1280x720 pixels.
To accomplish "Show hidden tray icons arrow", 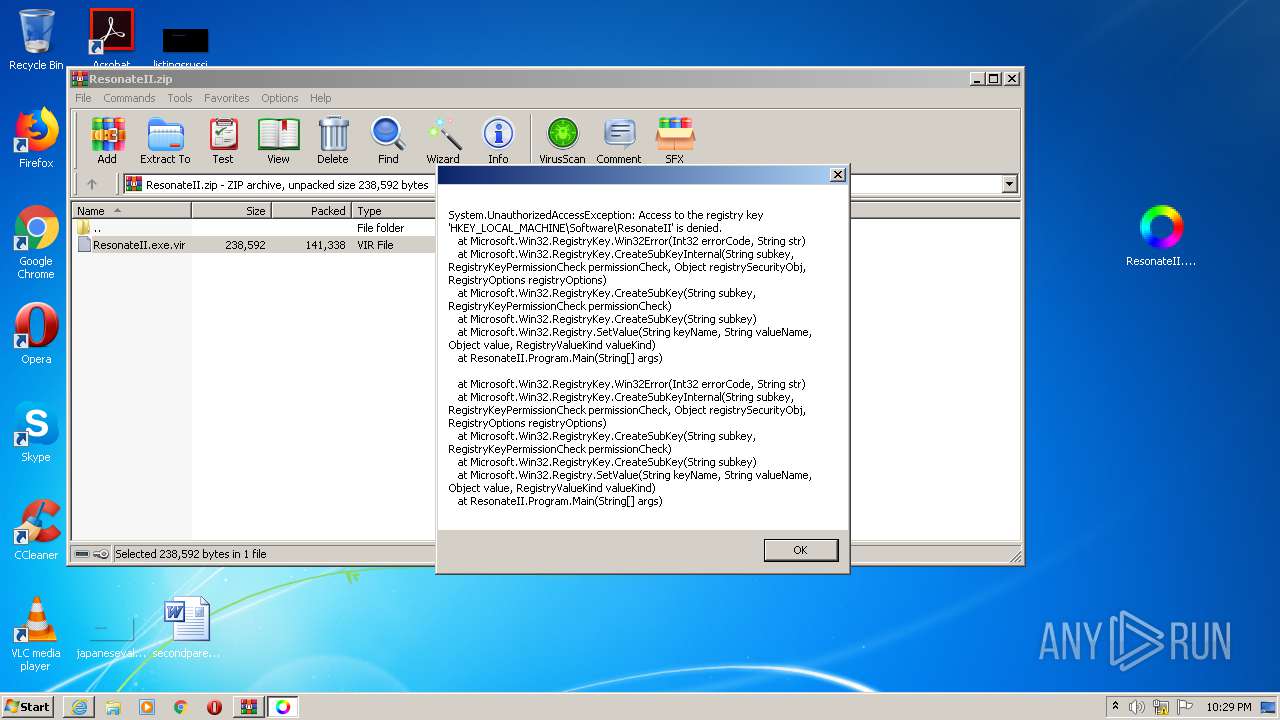I will tap(1115, 707).
